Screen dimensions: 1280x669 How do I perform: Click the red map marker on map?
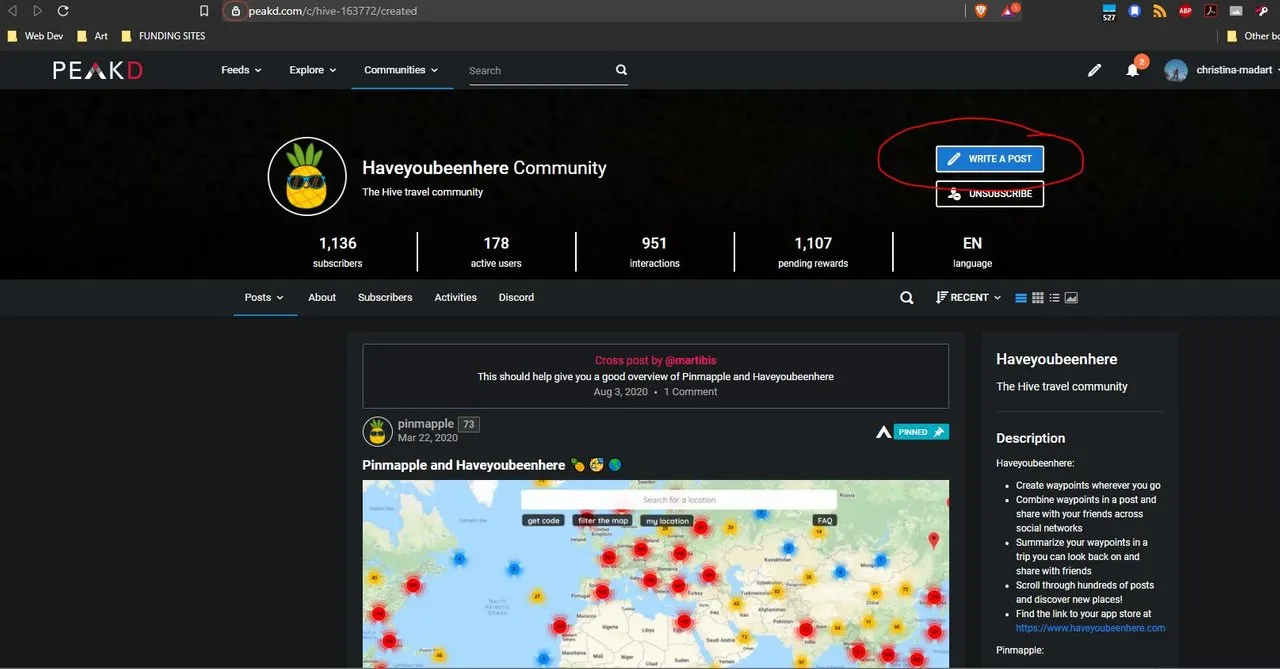click(934, 541)
